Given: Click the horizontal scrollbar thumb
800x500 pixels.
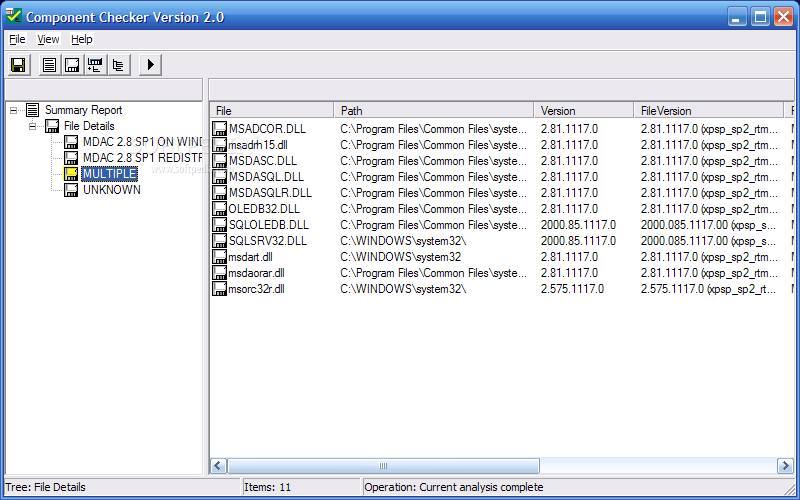Looking at the screenshot, I should [383, 466].
